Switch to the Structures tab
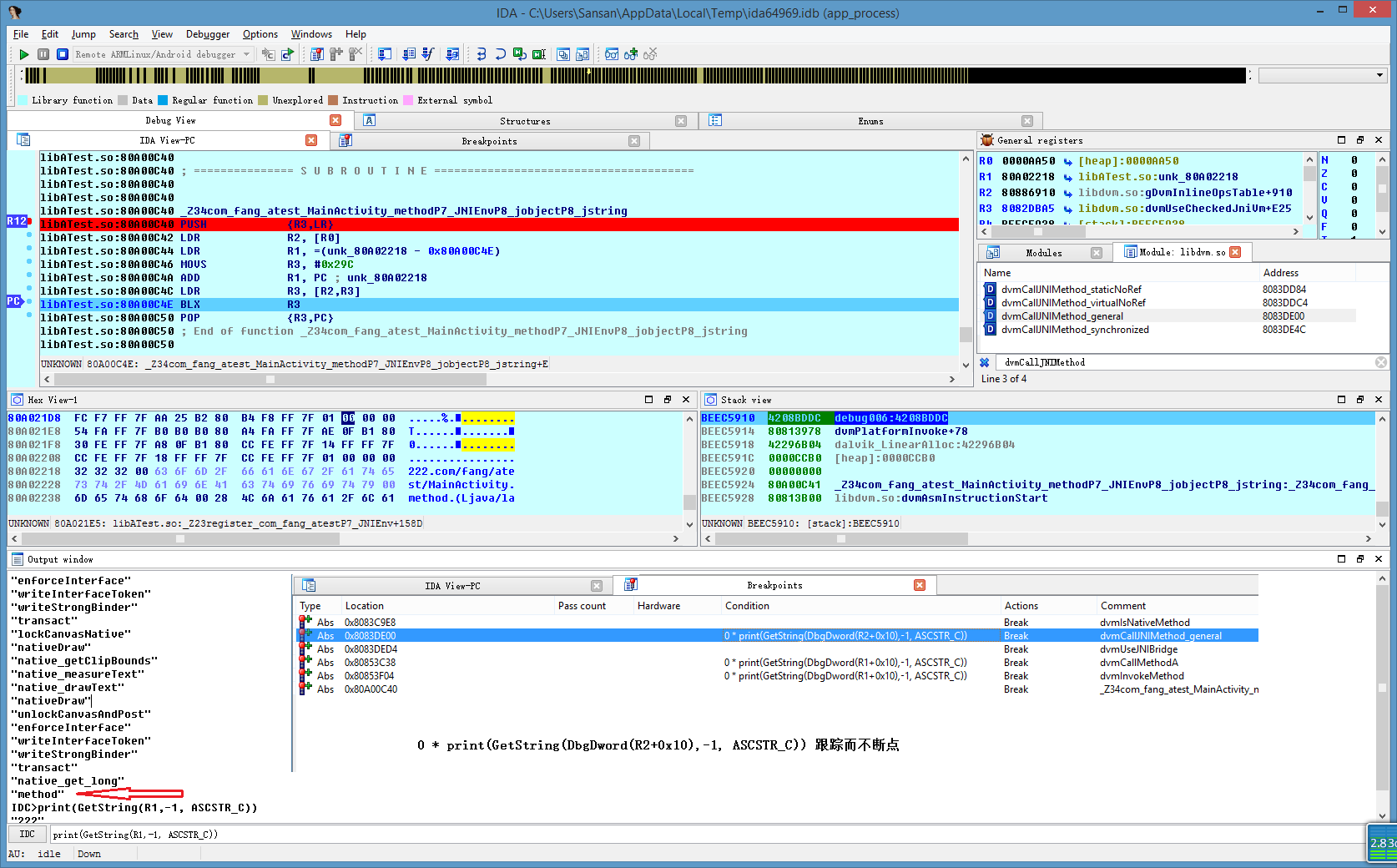Viewport: 1397px width, 868px height. [525, 121]
